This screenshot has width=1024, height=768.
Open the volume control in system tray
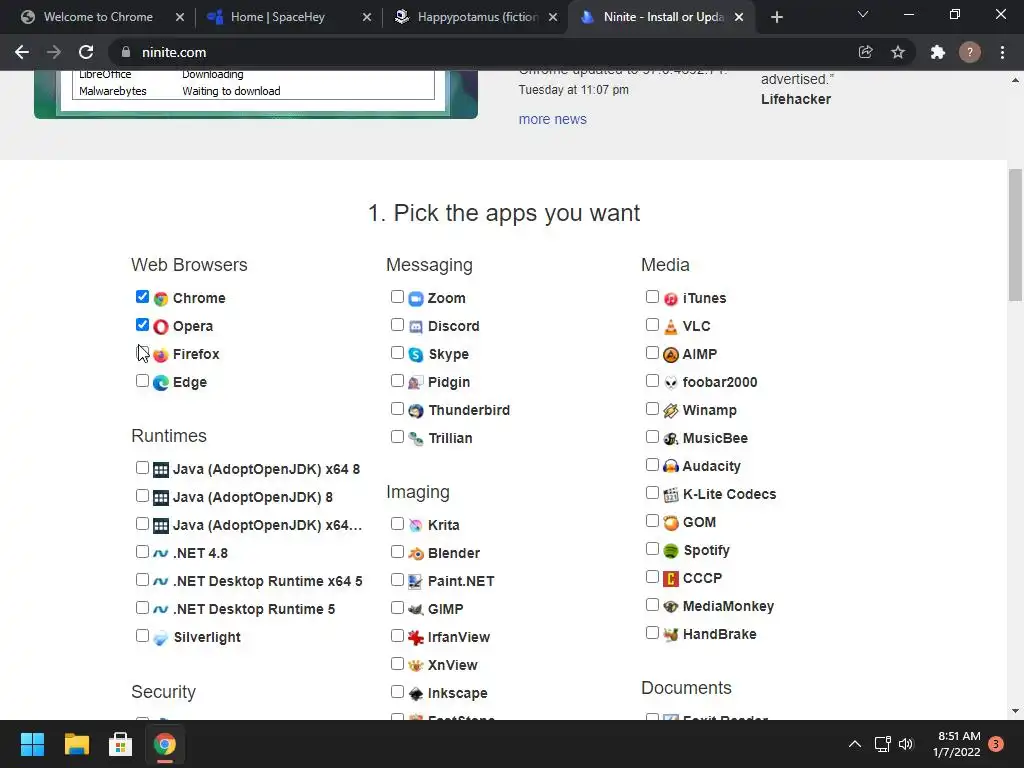[x=906, y=744]
